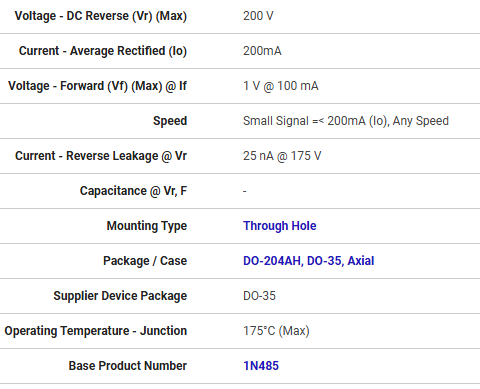Click the Capacitance @ Vr, F label
This screenshot has height=389, width=480.
pos(133,191)
